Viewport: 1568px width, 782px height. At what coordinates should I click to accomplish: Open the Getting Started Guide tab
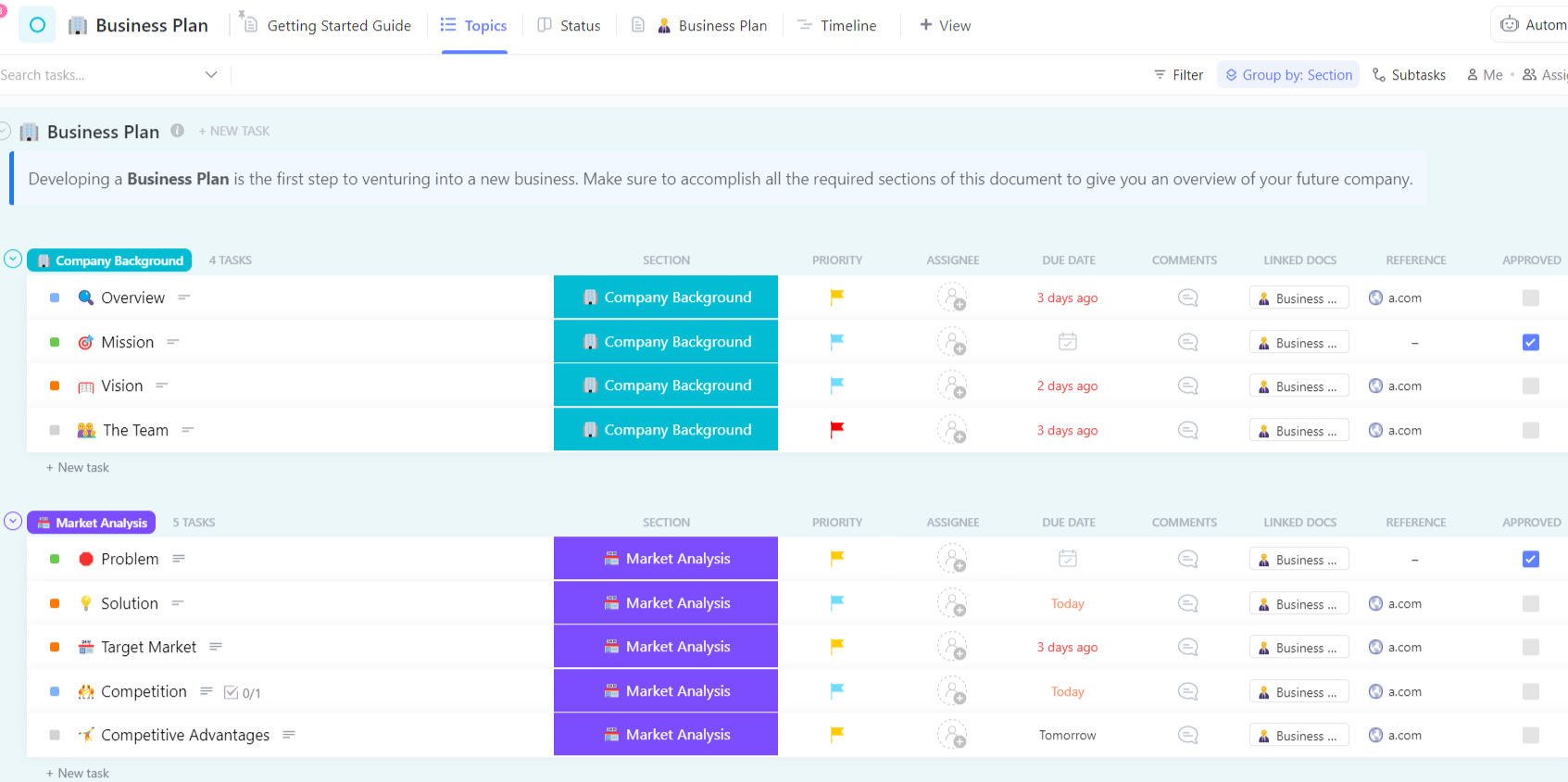pos(326,26)
